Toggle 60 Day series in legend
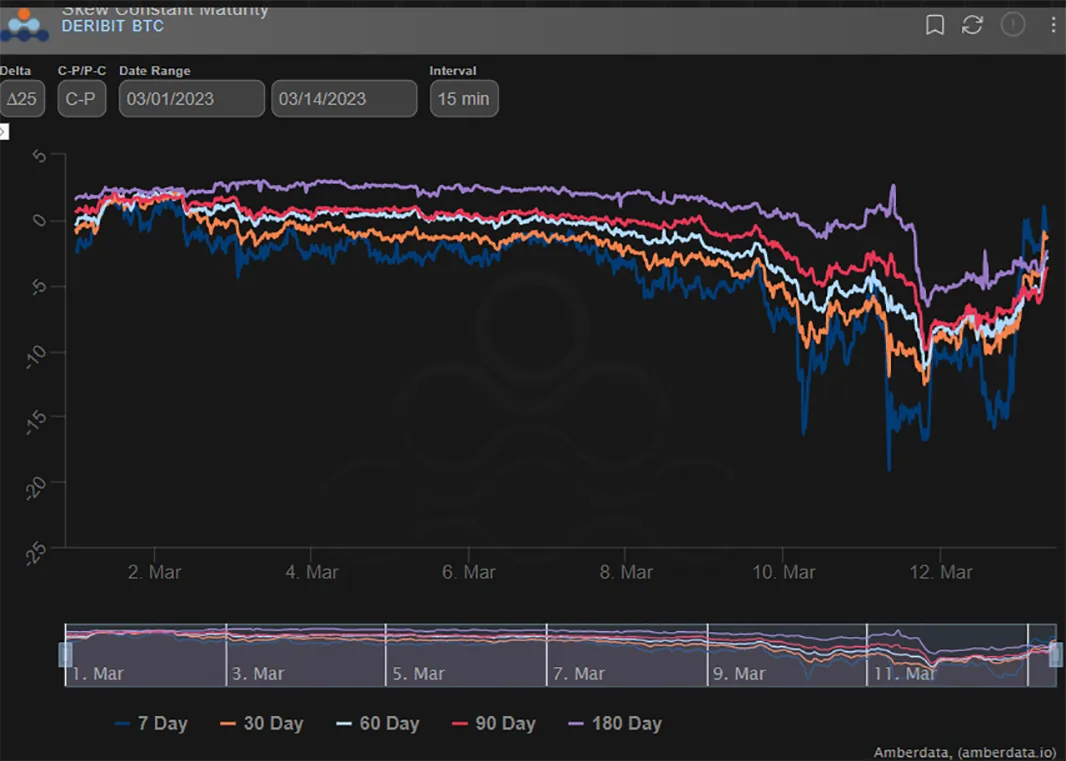1066x761 pixels. coord(378,723)
